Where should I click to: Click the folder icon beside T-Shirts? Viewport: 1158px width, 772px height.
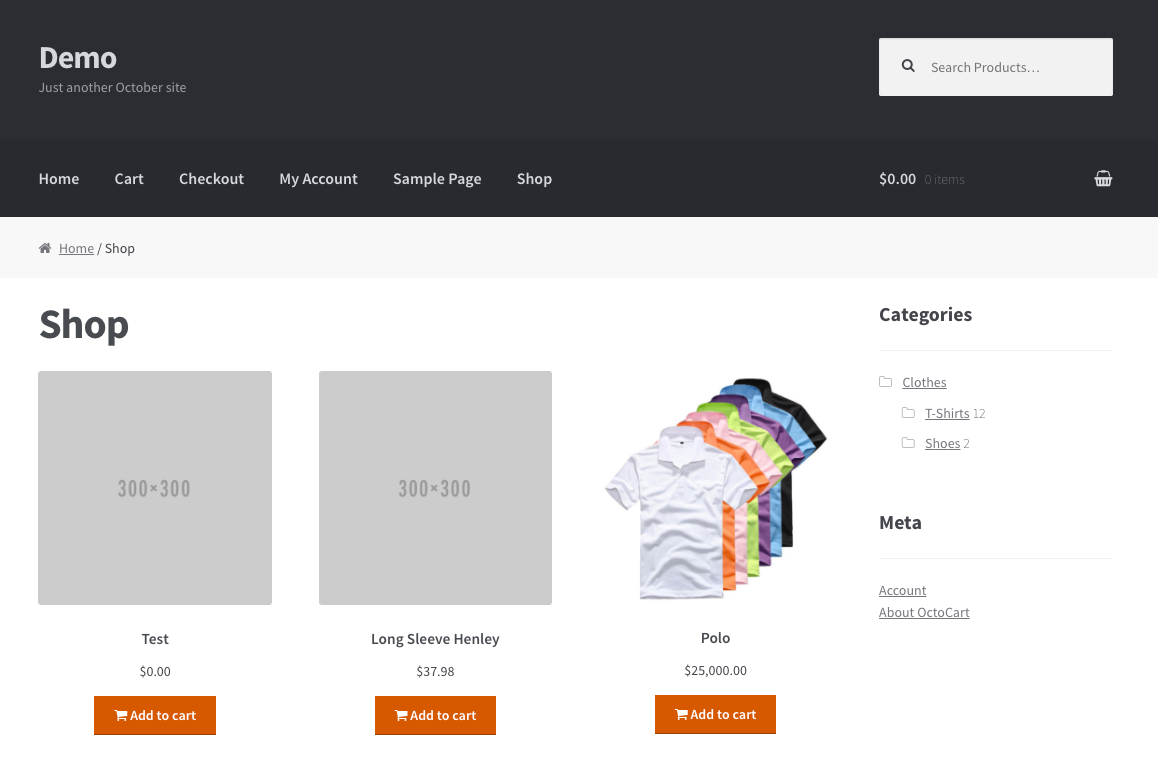[908, 413]
